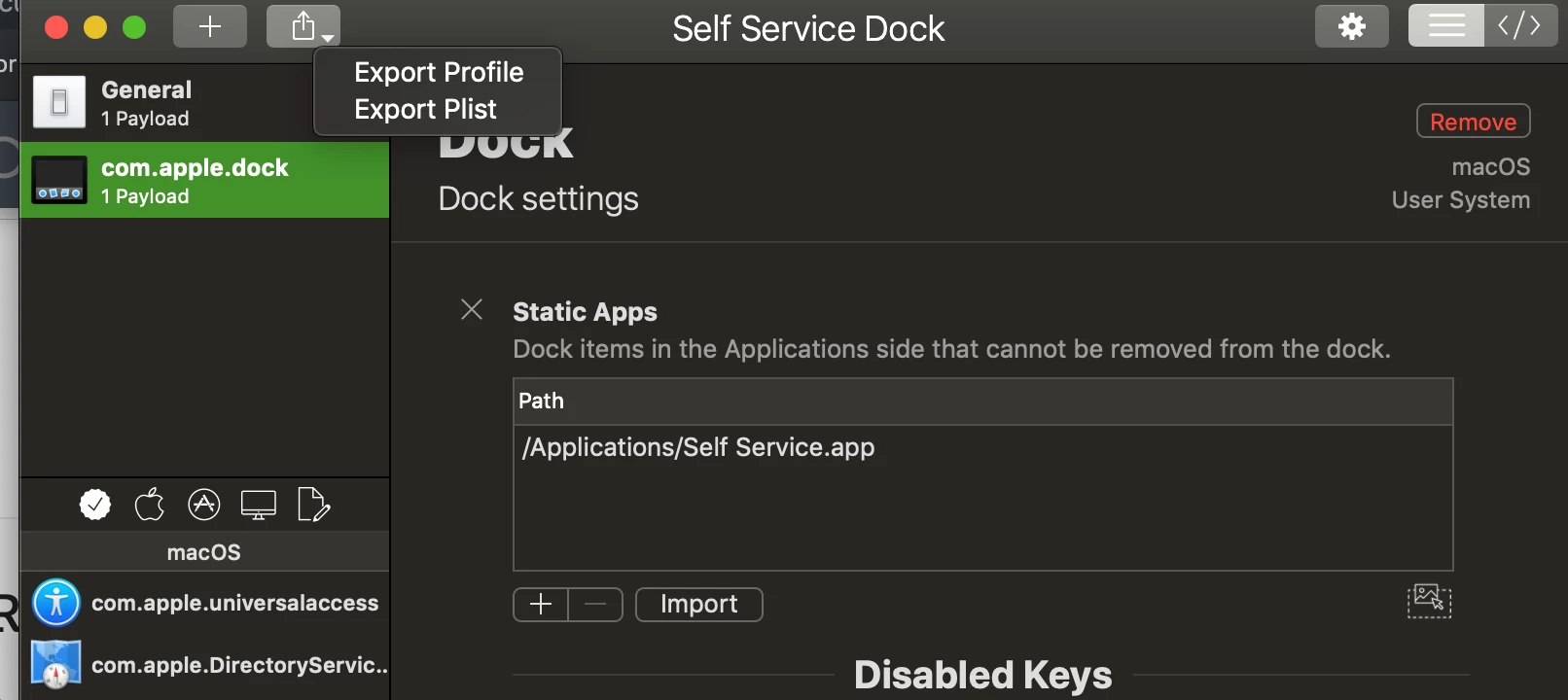The image size is (1568, 700).
Task: Choose Export Plist from the menu
Action: pos(425,110)
